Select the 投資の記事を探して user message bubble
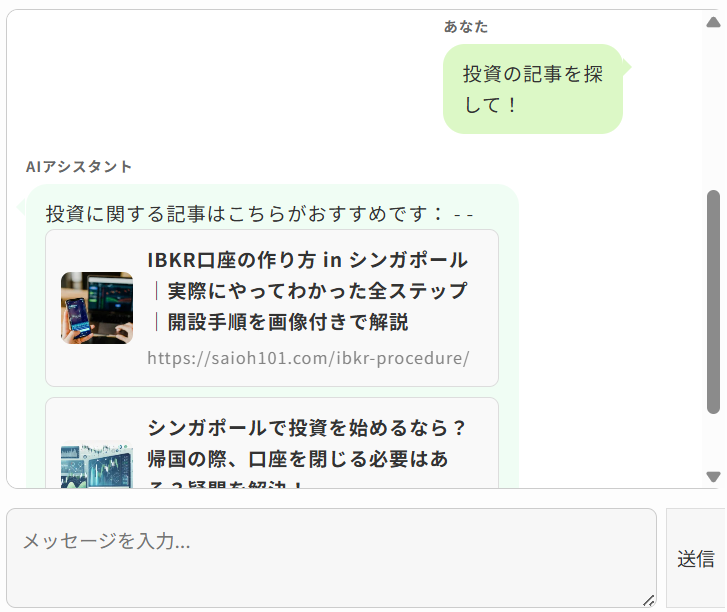Image resolution: width=727 pixels, height=612 pixels. 533,89
